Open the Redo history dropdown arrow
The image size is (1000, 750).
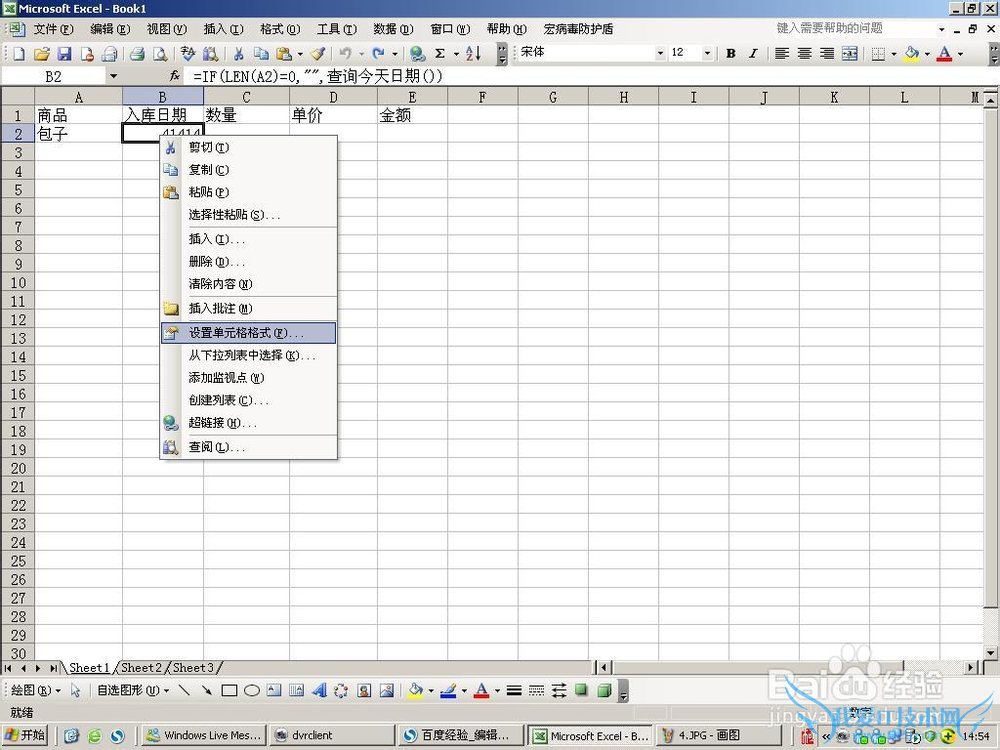point(395,54)
